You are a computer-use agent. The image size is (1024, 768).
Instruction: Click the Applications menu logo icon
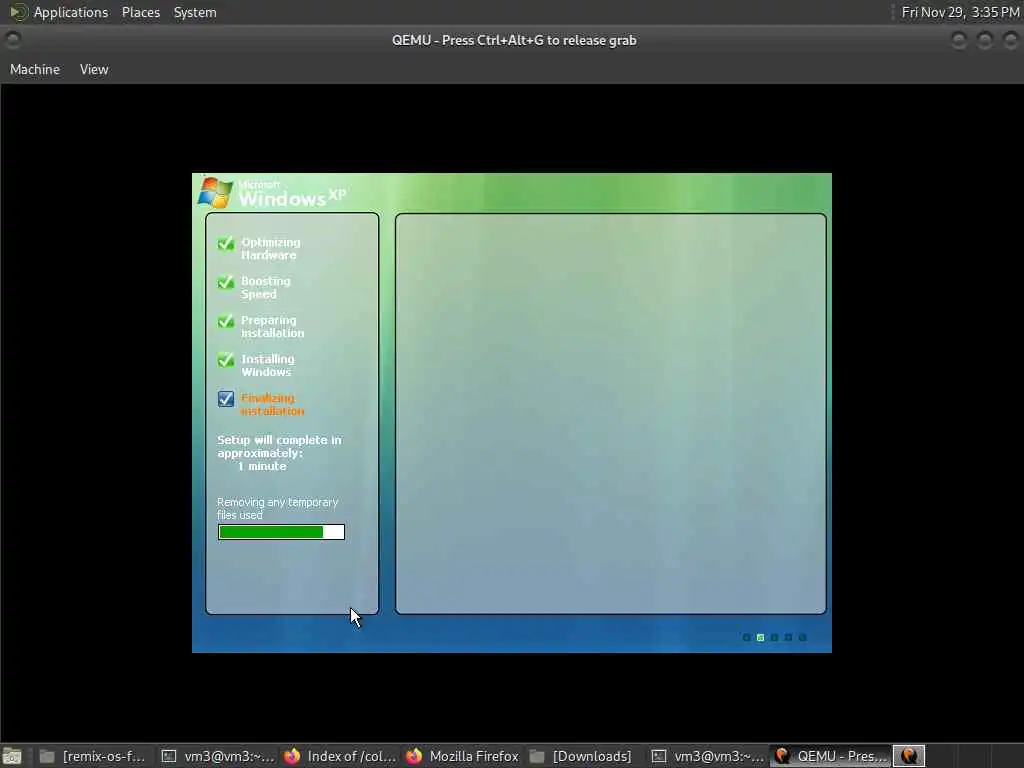[x=18, y=12]
